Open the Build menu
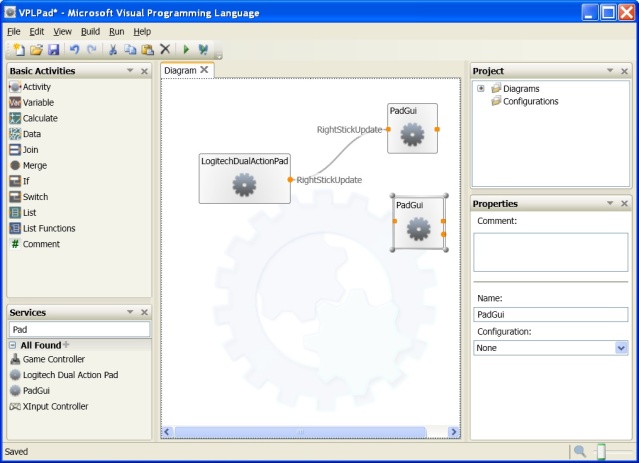This screenshot has height=463, width=639. (x=90, y=31)
